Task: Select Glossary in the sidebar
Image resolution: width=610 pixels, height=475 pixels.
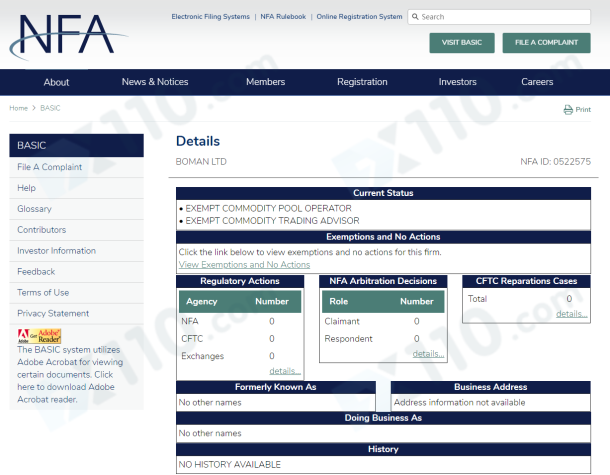Action: pyautogui.click(x=34, y=209)
